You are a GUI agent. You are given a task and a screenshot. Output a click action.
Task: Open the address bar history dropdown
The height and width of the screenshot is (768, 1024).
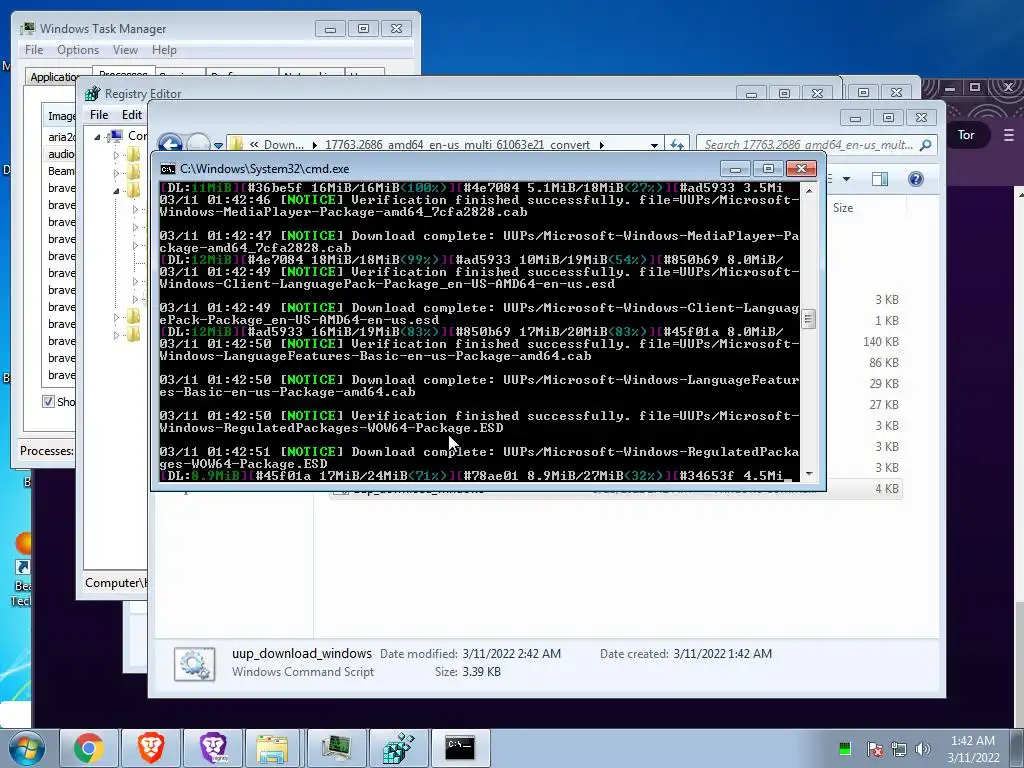click(654, 145)
